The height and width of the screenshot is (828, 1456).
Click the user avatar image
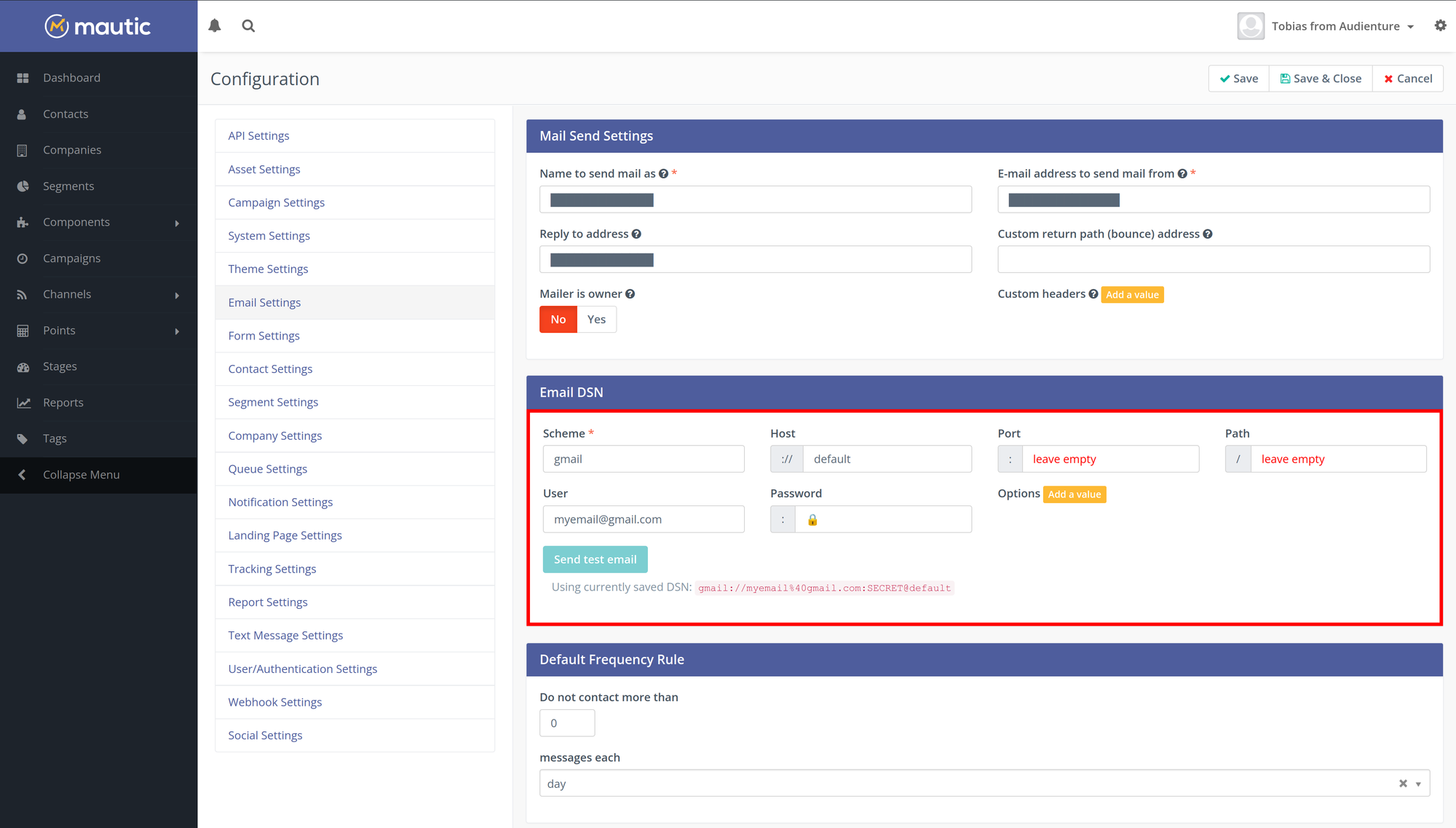(1251, 26)
